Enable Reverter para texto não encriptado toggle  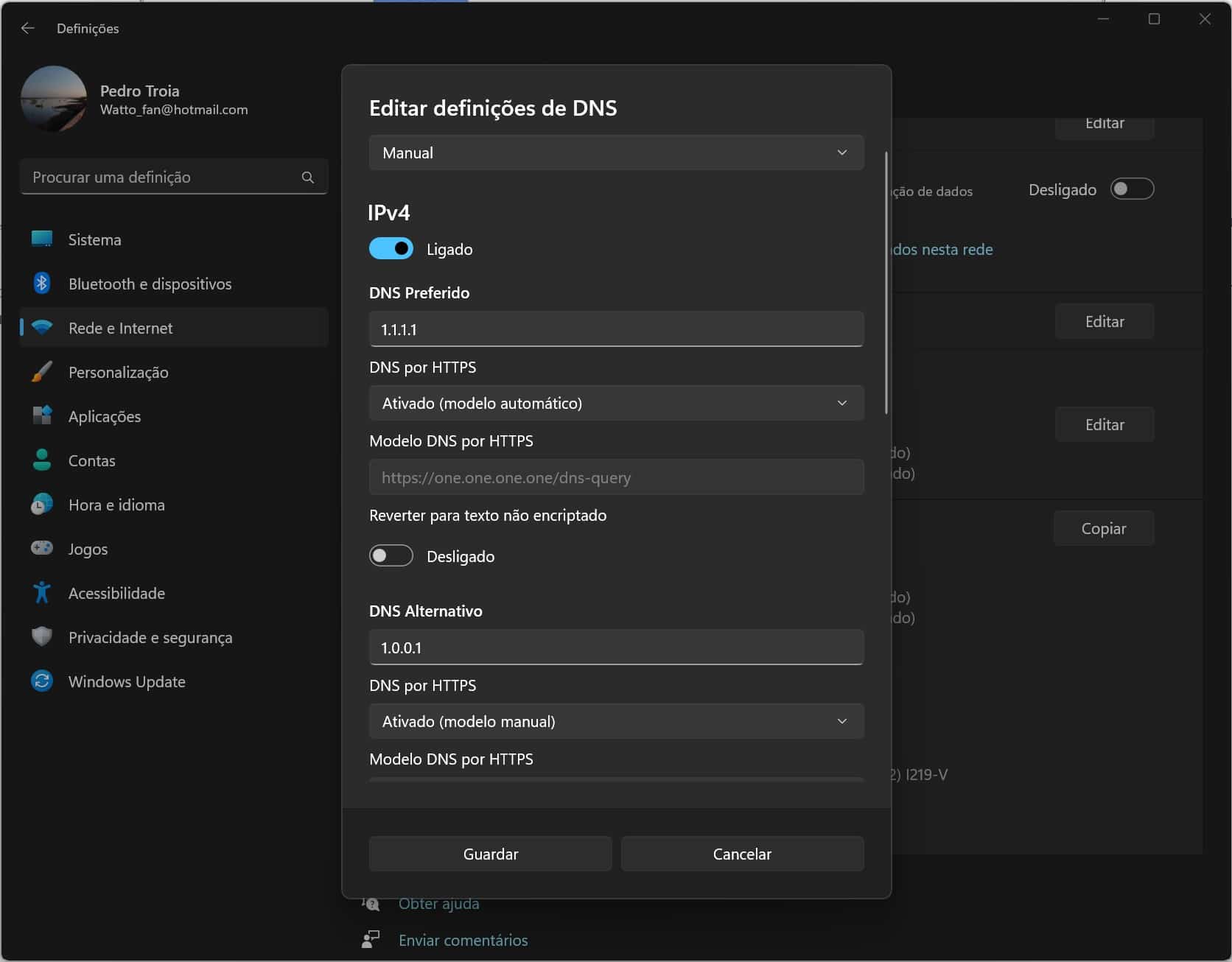[391, 556]
